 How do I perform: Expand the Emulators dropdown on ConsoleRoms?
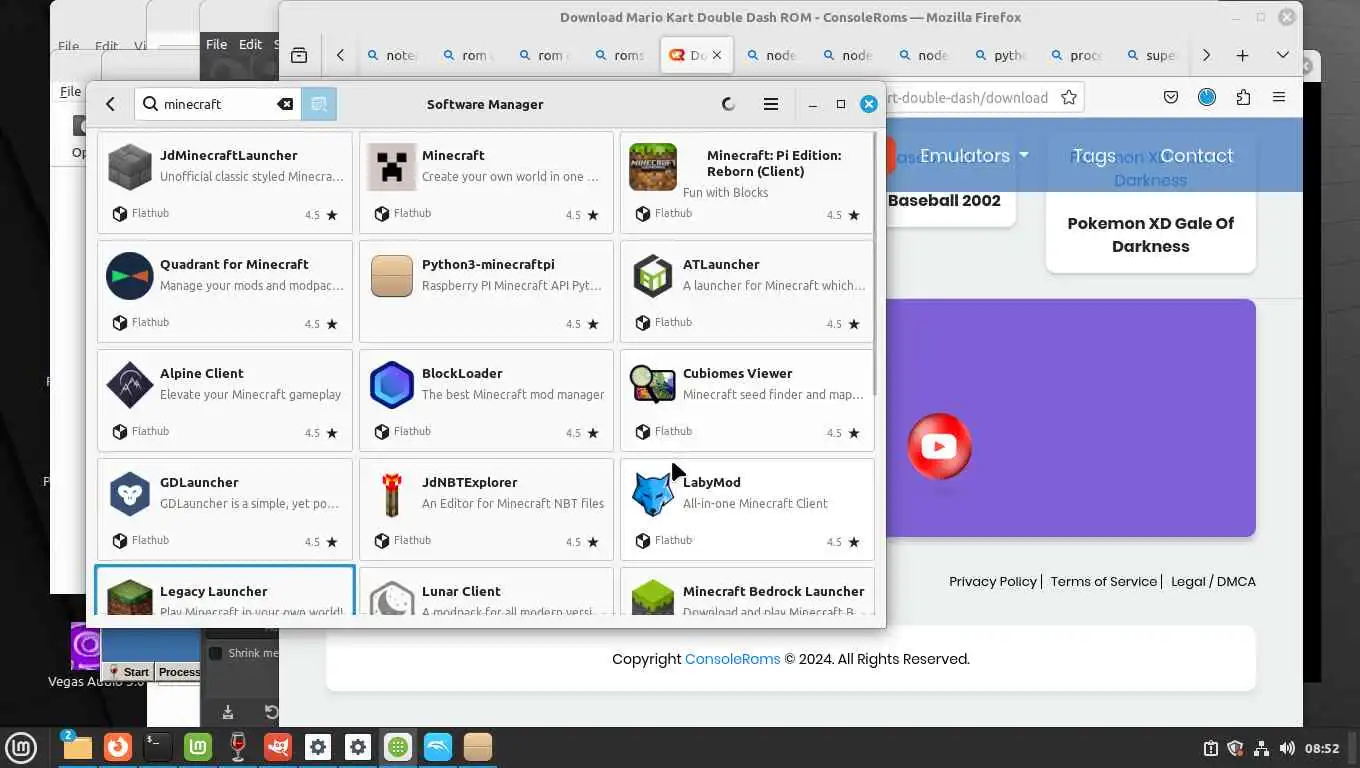coord(974,155)
